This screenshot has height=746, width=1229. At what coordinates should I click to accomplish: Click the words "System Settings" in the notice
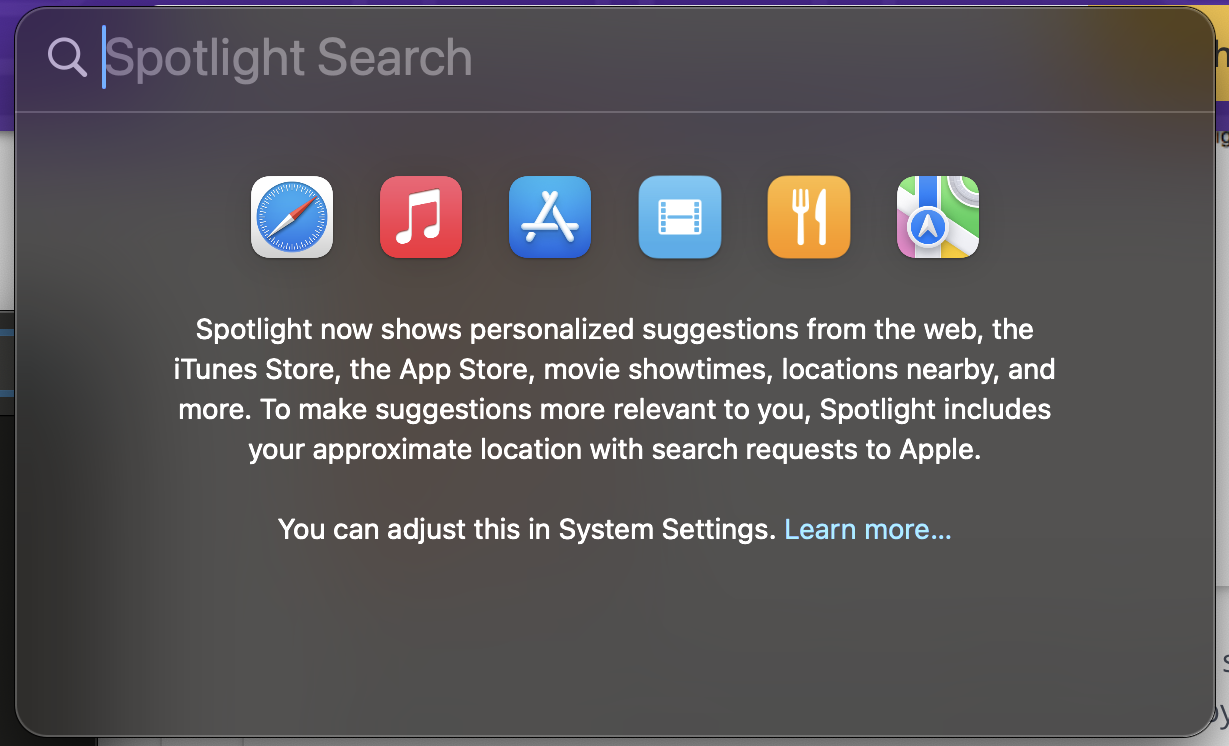click(667, 529)
